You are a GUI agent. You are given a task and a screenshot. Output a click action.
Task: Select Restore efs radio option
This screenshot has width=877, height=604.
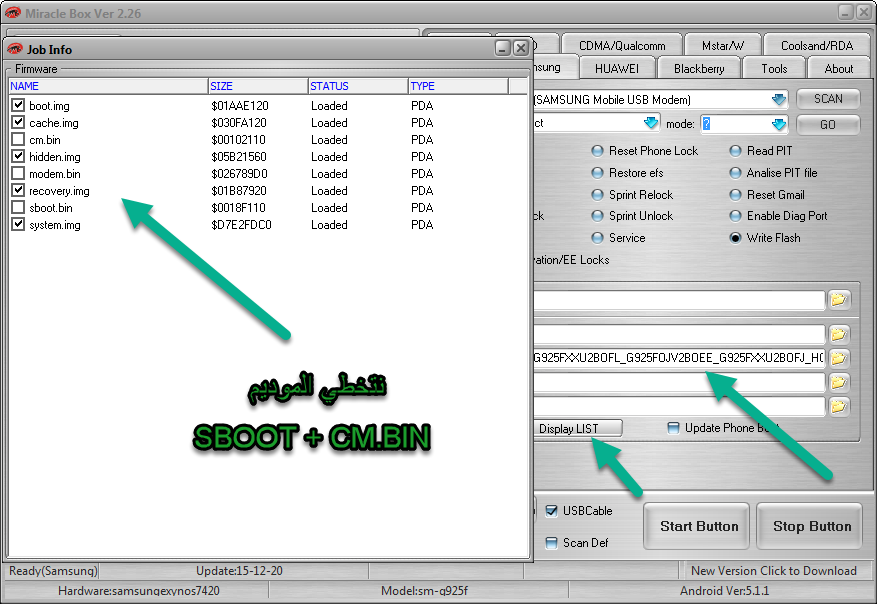597,173
